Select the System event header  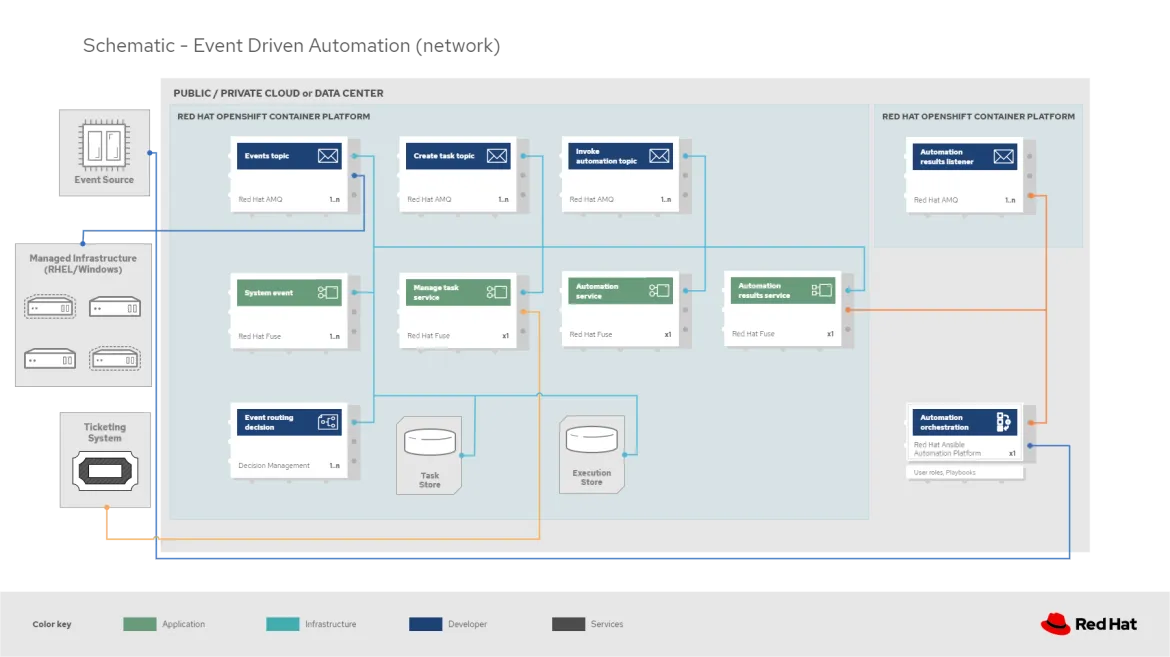(x=289, y=293)
